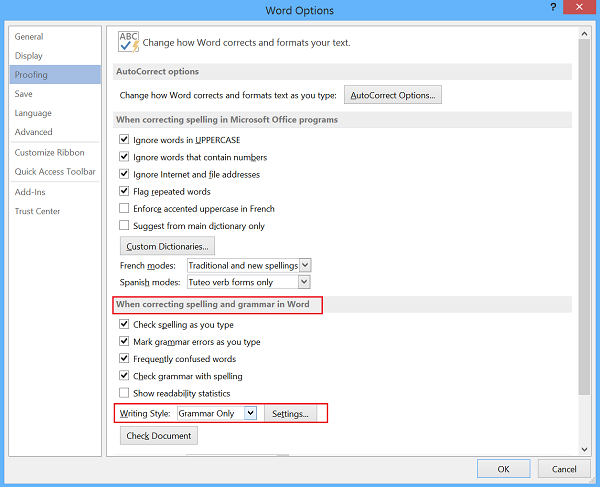The width and height of the screenshot is (600, 487).
Task: Open the Spanish modes dropdown
Action: pyautogui.click(x=304, y=282)
